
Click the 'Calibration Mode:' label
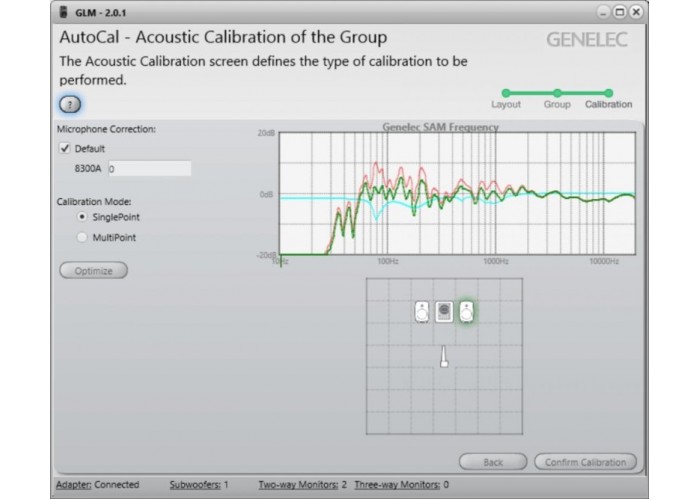[94, 201]
